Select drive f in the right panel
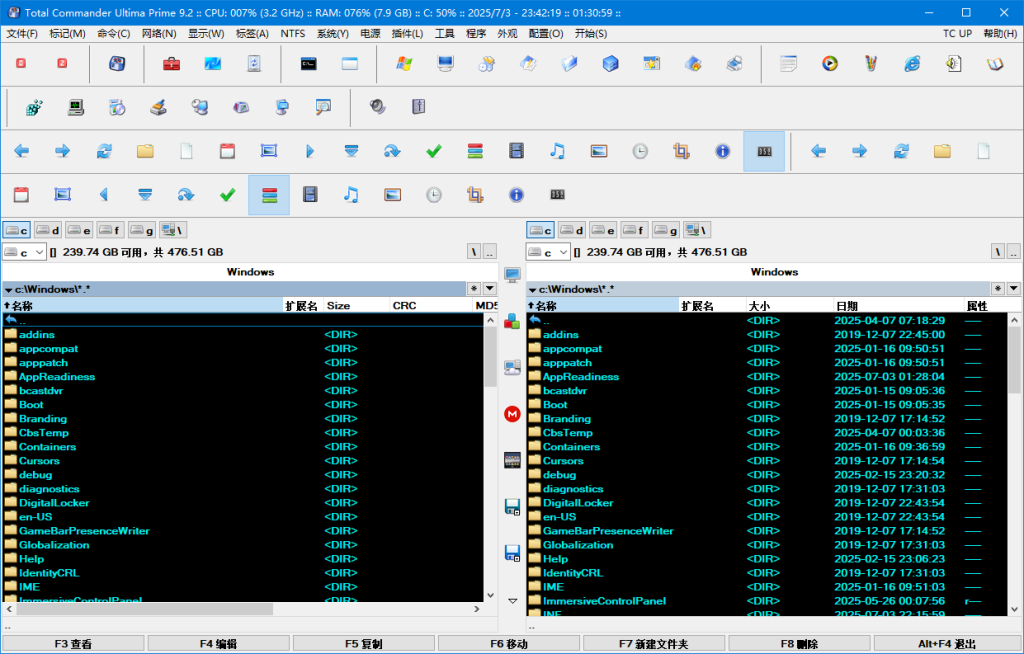1024x654 pixels. pos(634,230)
